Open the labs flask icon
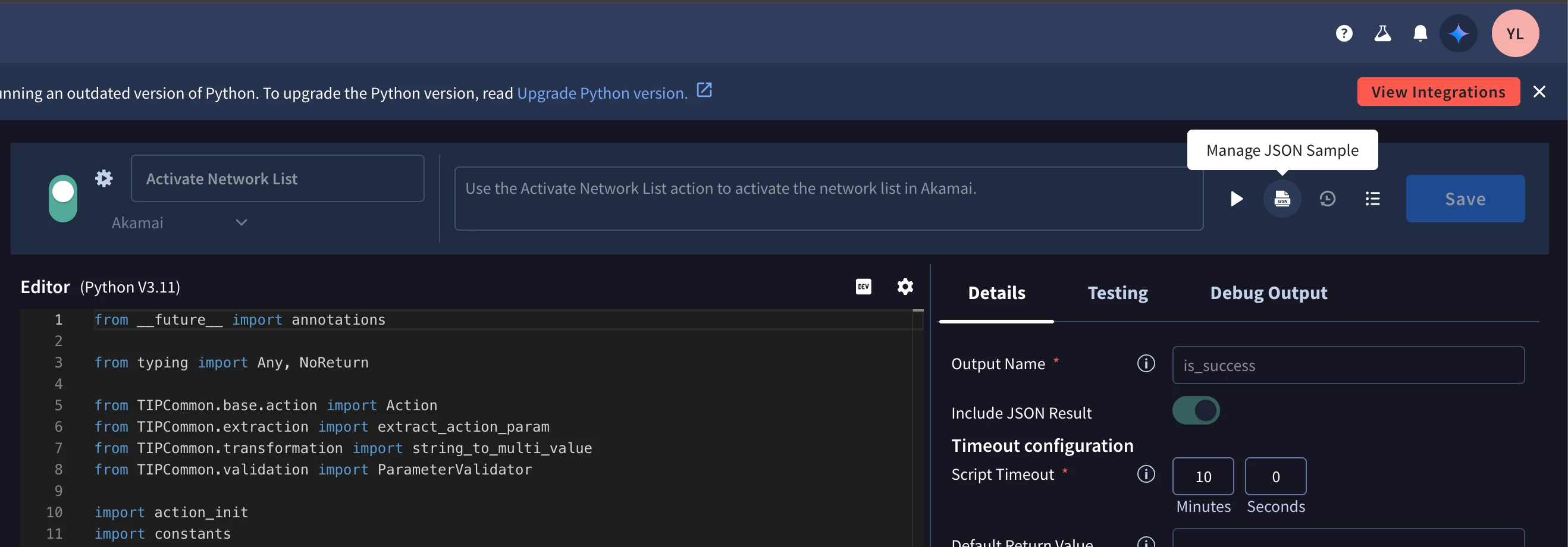Screen dimensions: 1568x547 tap(1382, 33)
